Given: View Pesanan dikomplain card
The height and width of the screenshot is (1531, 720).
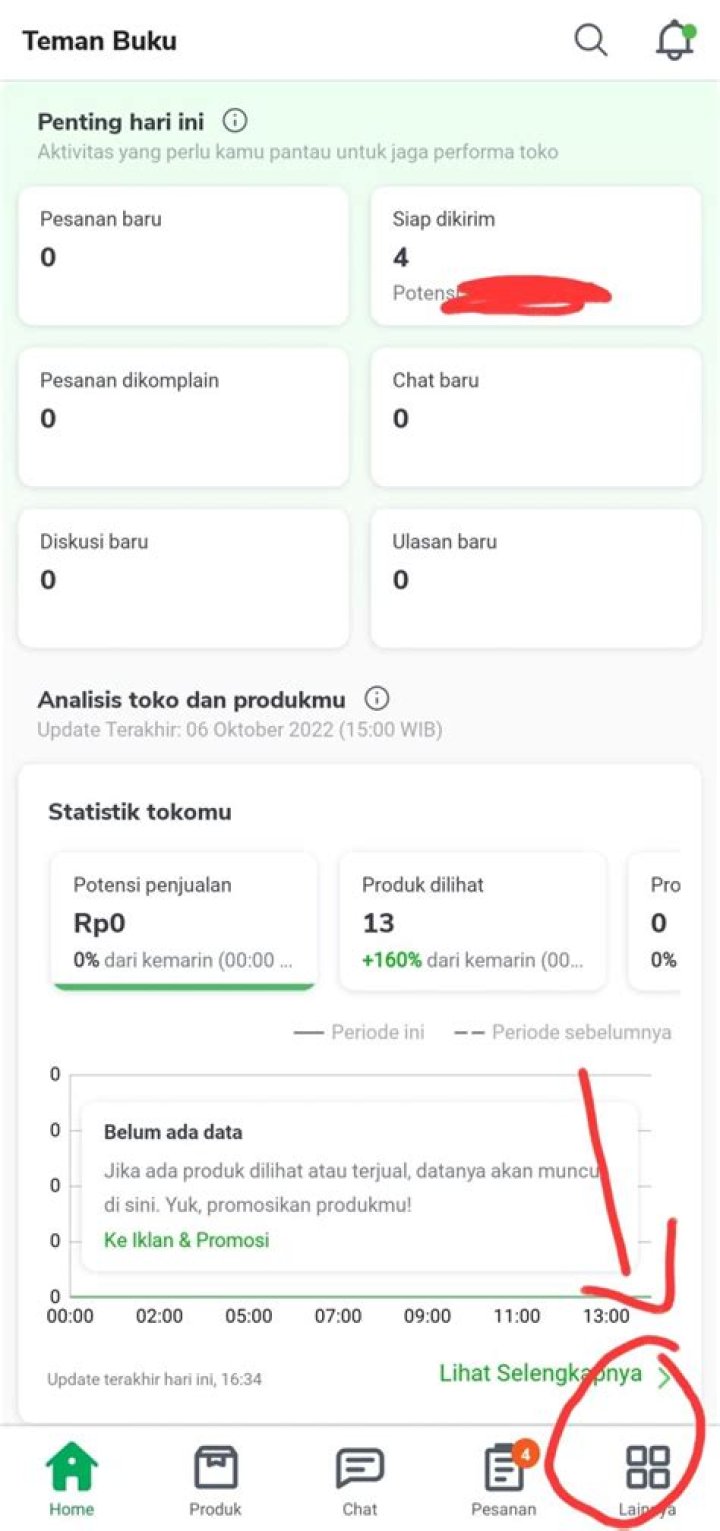Looking at the screenshot, I should pos(184,417).
